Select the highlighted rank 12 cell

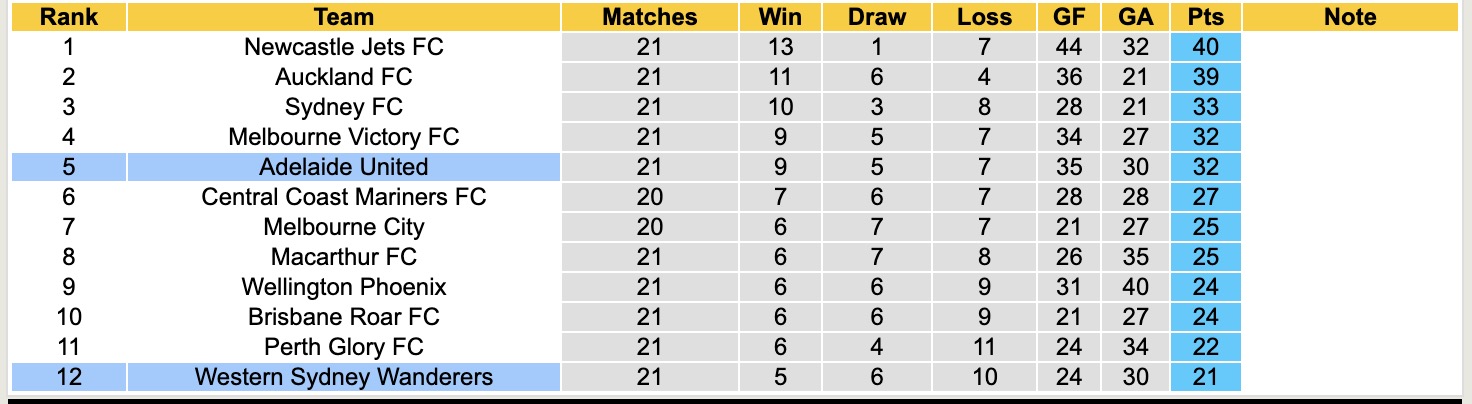pyautogui.click(x=68, y=377)
